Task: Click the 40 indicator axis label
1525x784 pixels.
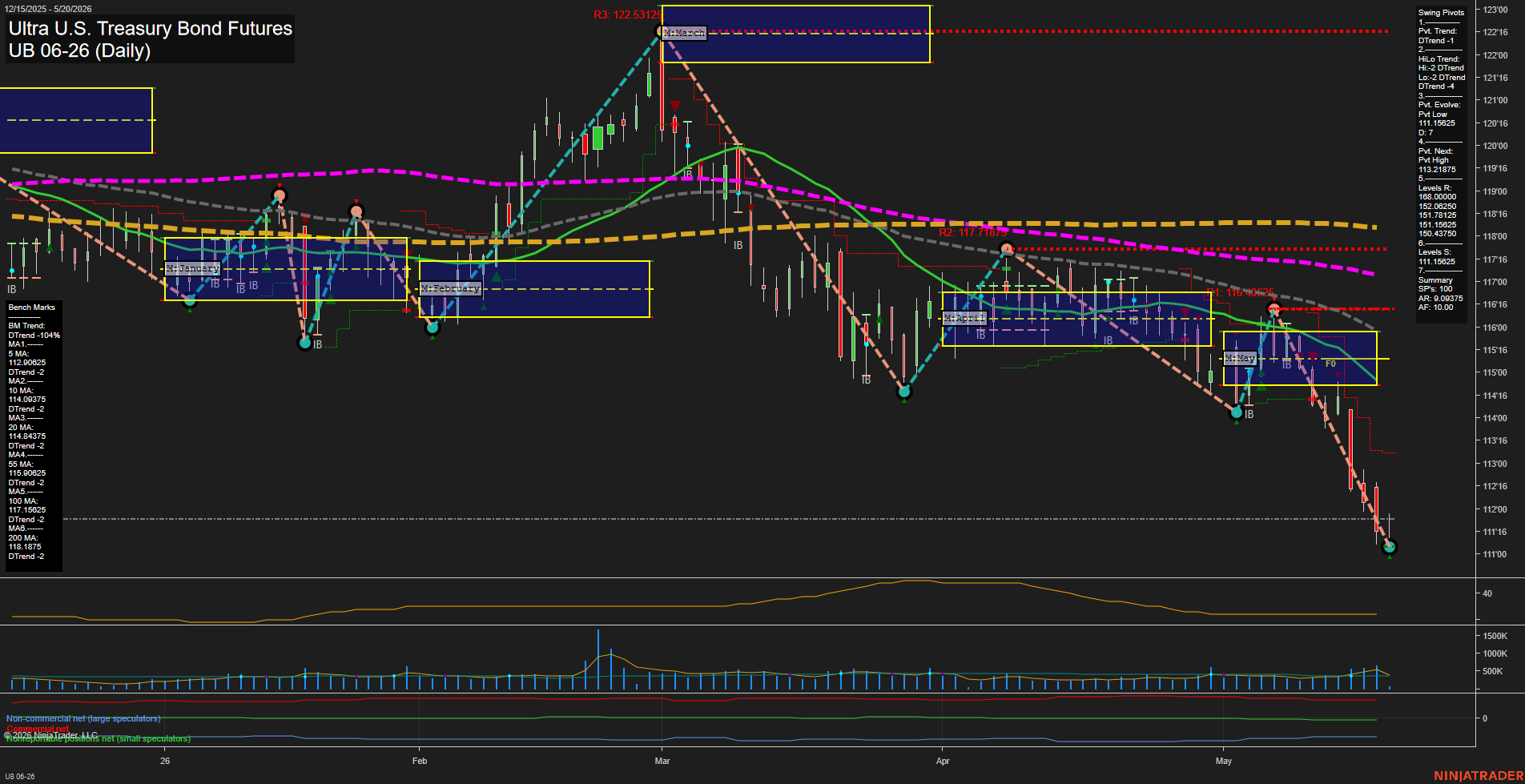Action: pyautogui.click(x=1487, y=593)
